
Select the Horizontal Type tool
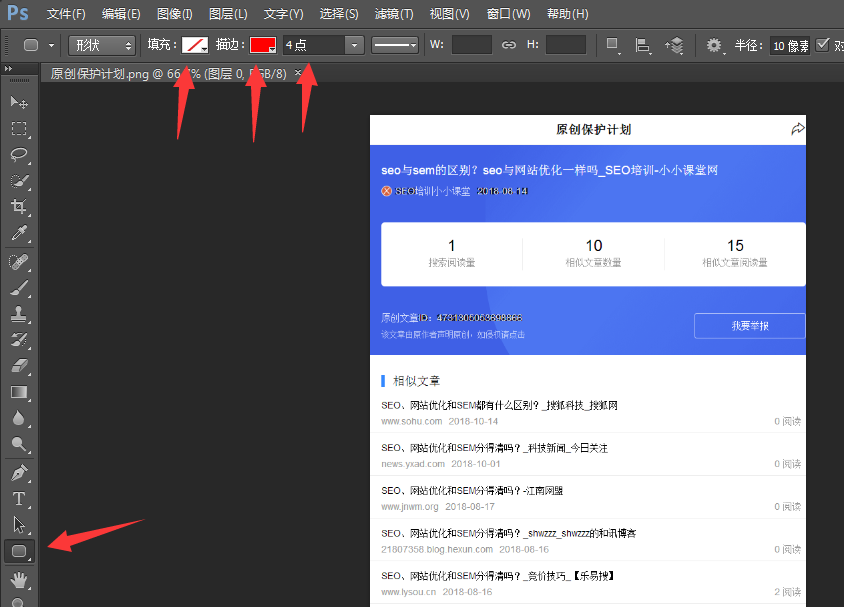click(19, 499)
